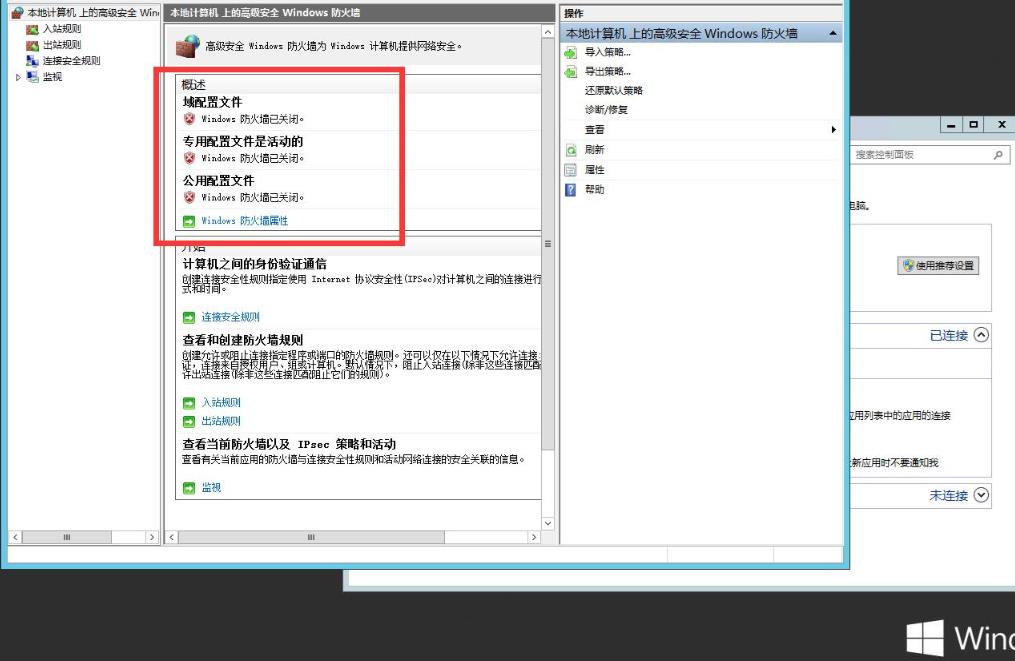Click the root firewall tree icon
The width and height of the screenshot is (1015, 661).
pos(17,12)
